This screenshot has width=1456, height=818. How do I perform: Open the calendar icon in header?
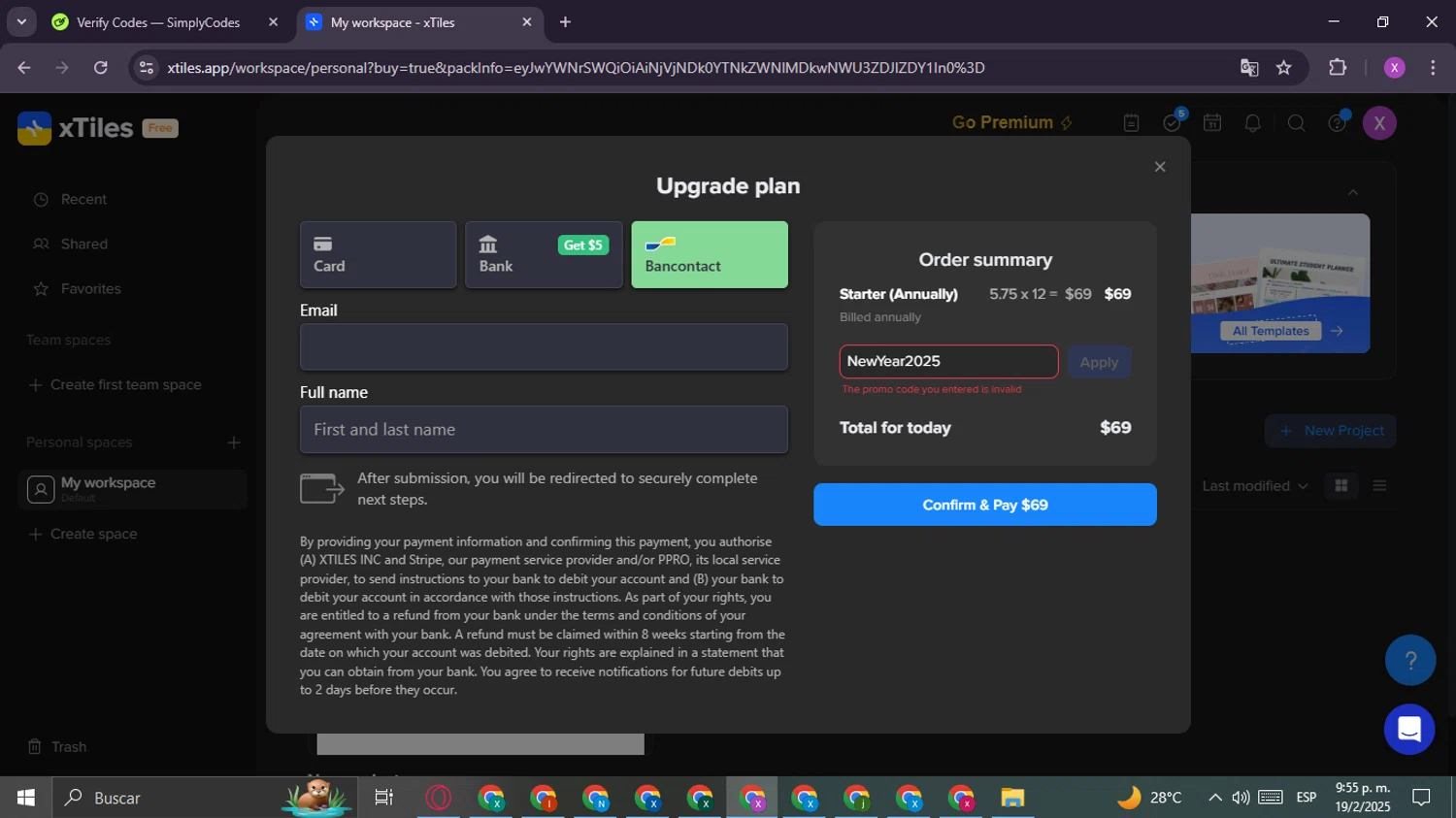pyautogui.click(x=1212, y=122)
